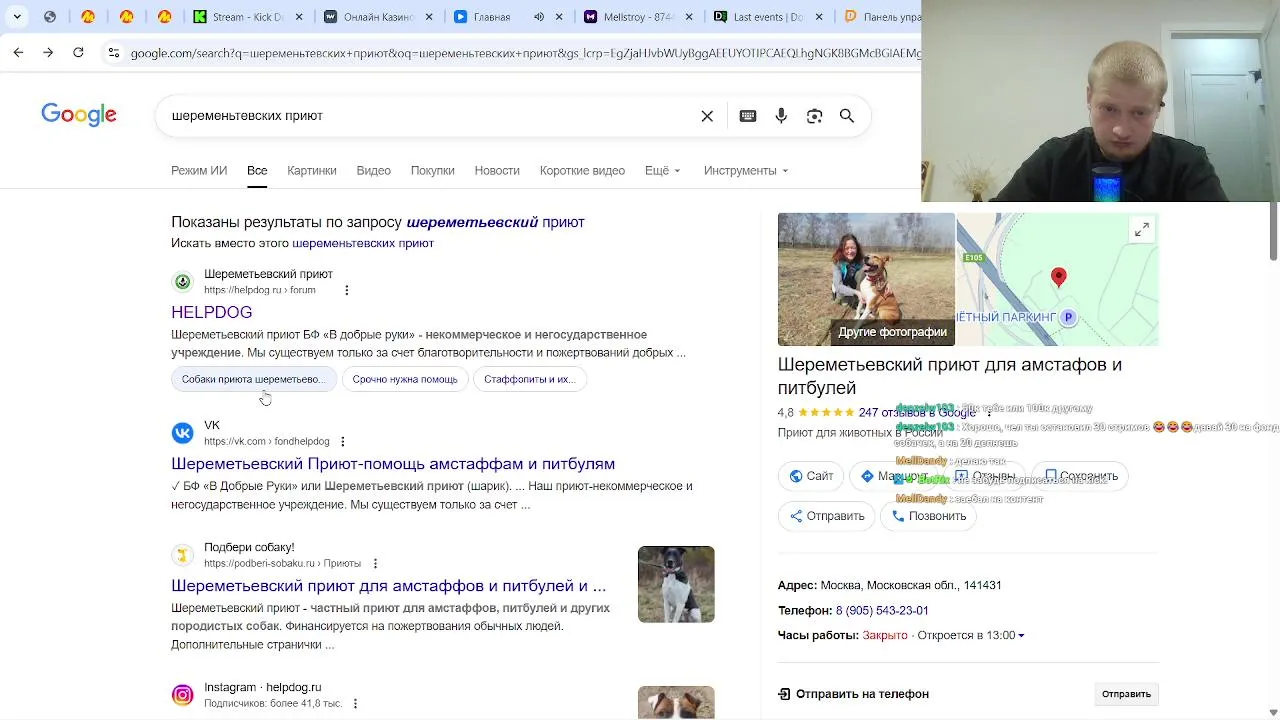Close the Last events tab

[819, 17]
